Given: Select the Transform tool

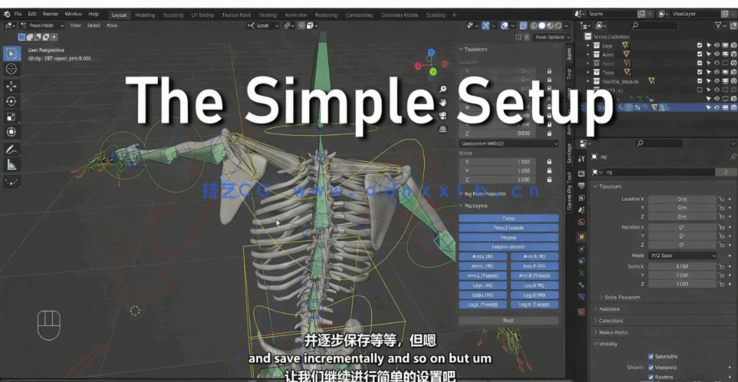Looking at the screenshot, I should coord(12,132).
